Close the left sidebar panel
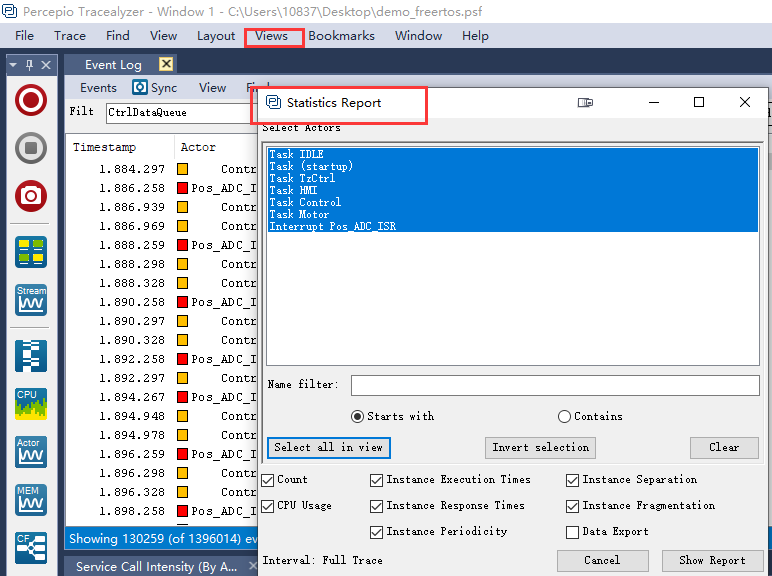 [46, 64]
